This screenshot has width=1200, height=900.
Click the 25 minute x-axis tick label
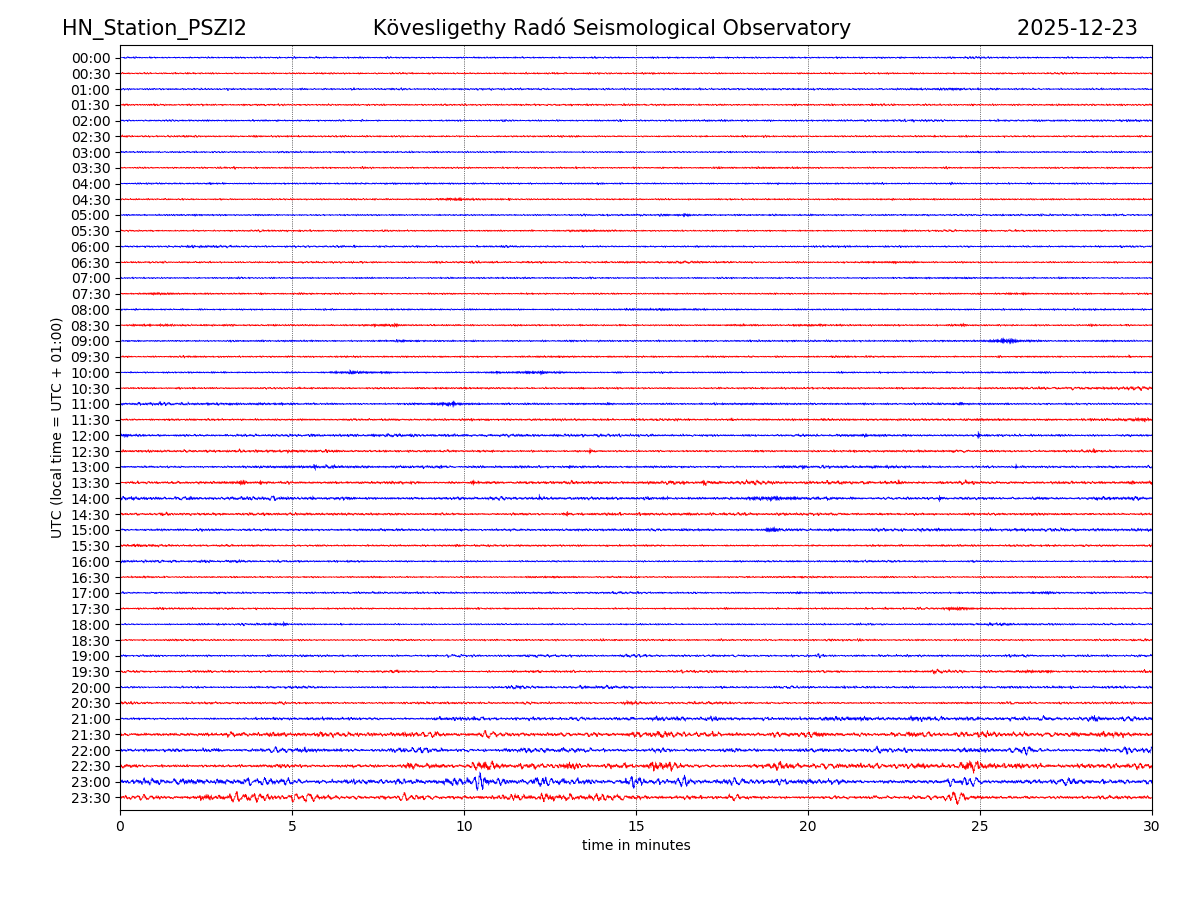(x=980, y=826)
